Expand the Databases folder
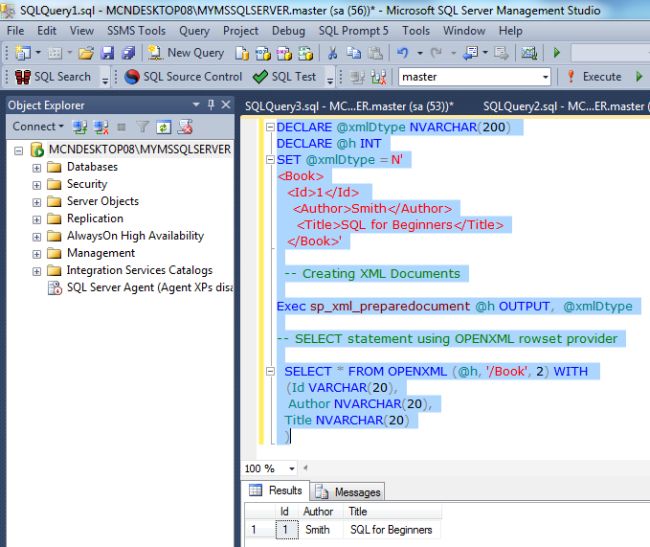Screen dimensions: 650x547 click(36, 168)
